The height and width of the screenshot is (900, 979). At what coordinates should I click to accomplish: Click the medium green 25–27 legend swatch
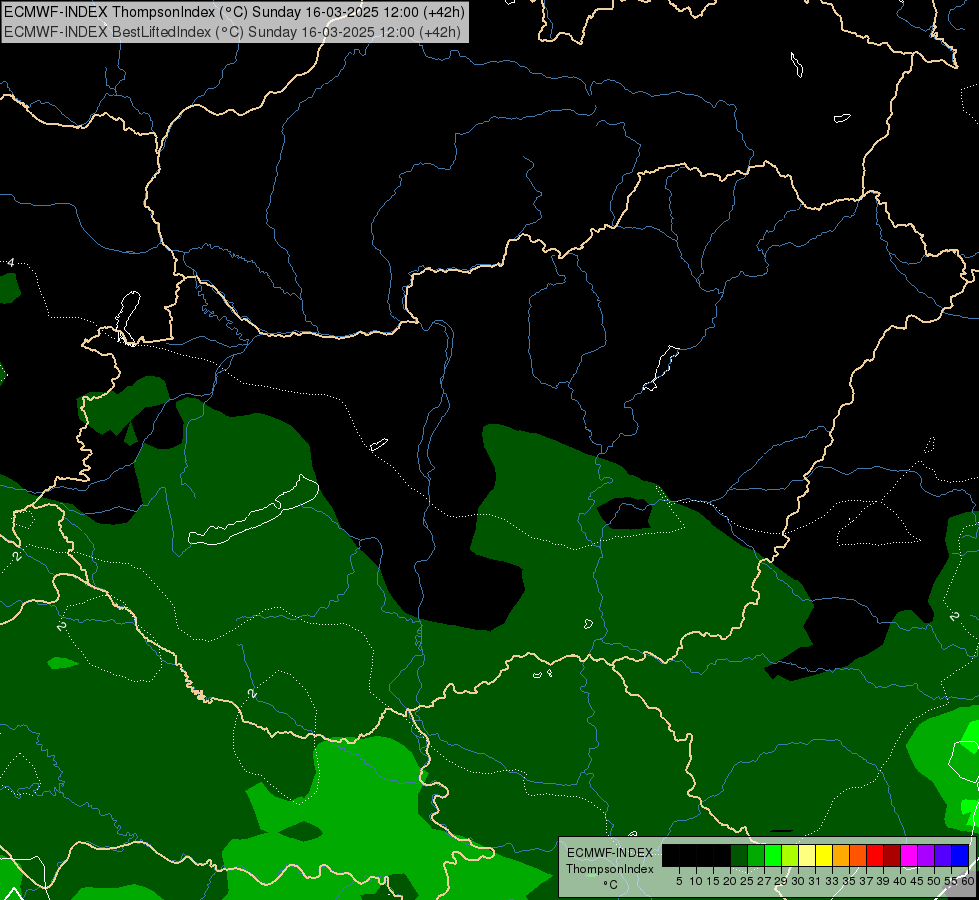tap(756, 855)
